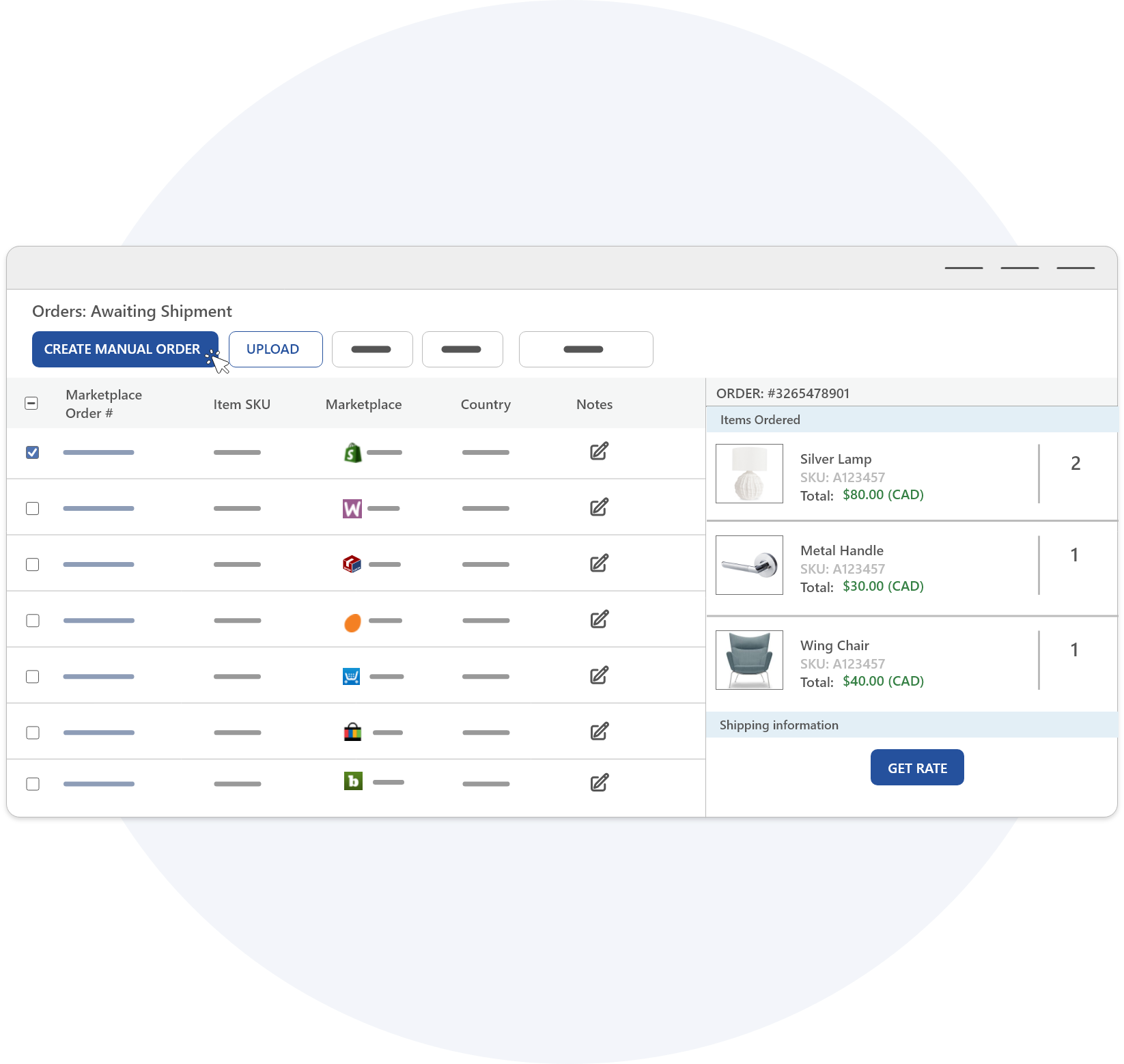Click the $40.00 (CAD) total
Screen dimensions: 1124x1064
pyautogui.click(x=883, y=681)
